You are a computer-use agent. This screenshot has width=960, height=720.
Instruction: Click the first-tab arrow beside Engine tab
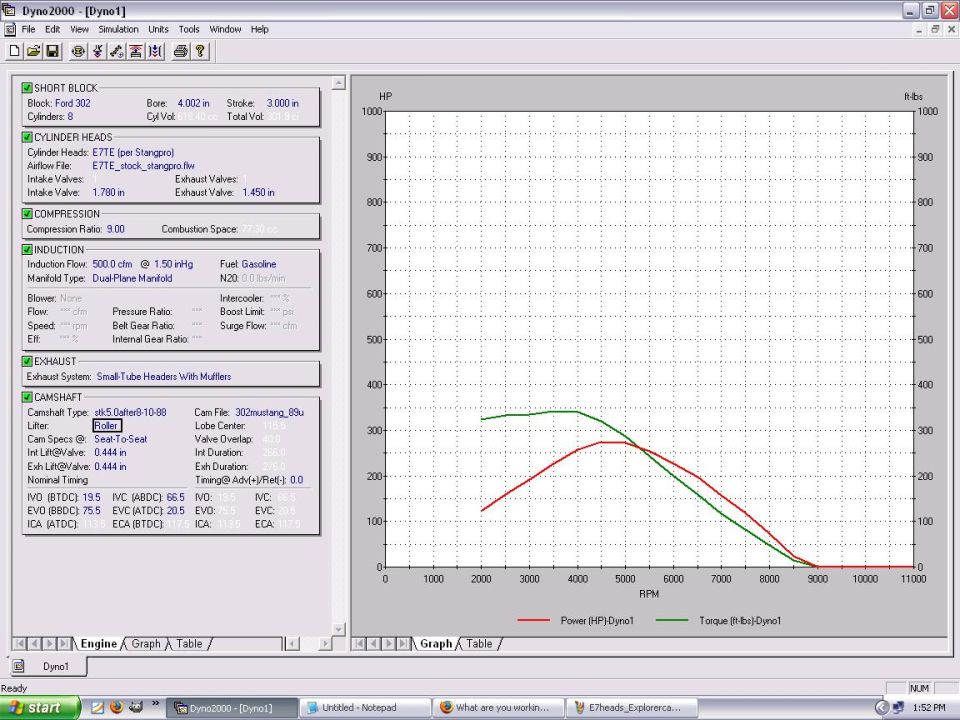[20, 643]
